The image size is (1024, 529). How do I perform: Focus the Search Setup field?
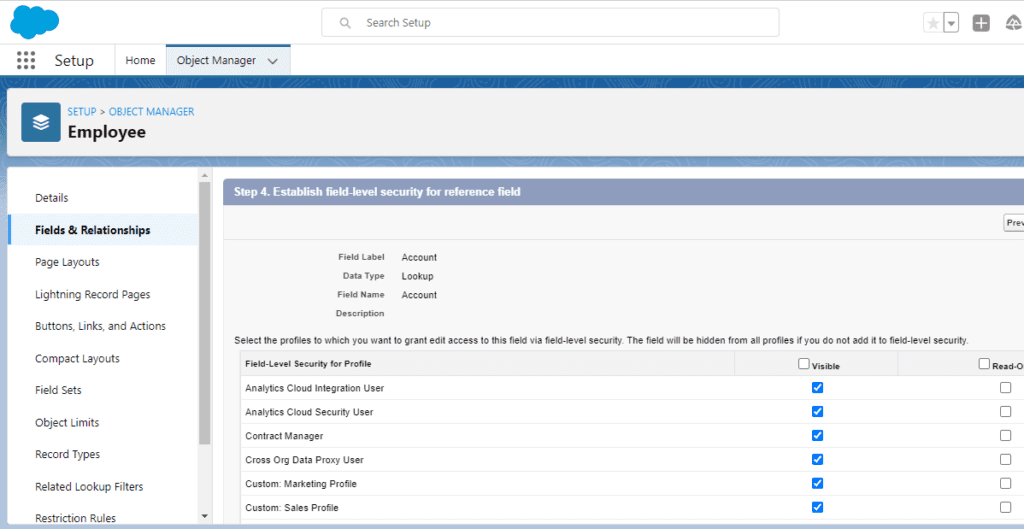[550, 23]
